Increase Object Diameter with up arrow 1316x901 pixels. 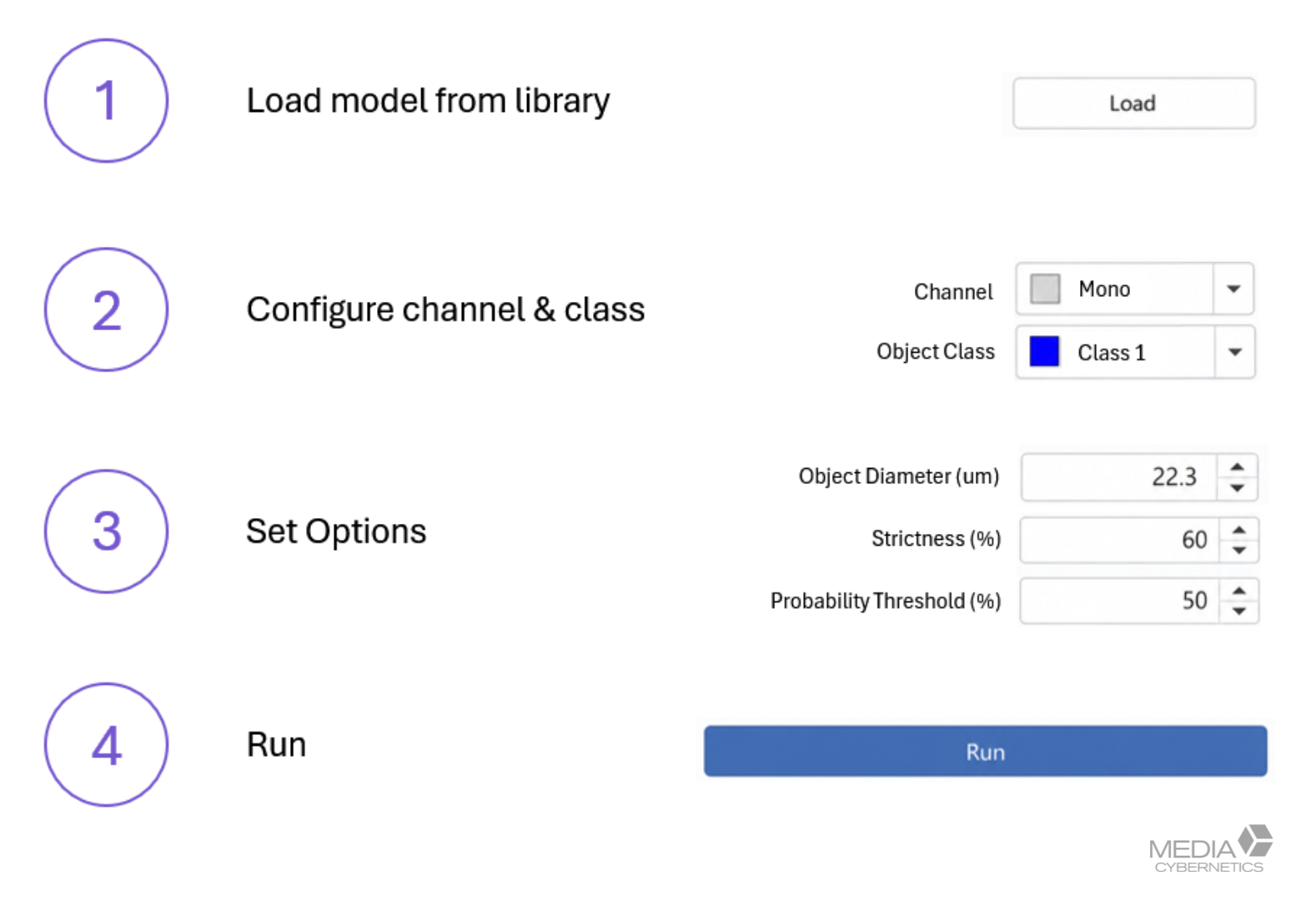1238,467
